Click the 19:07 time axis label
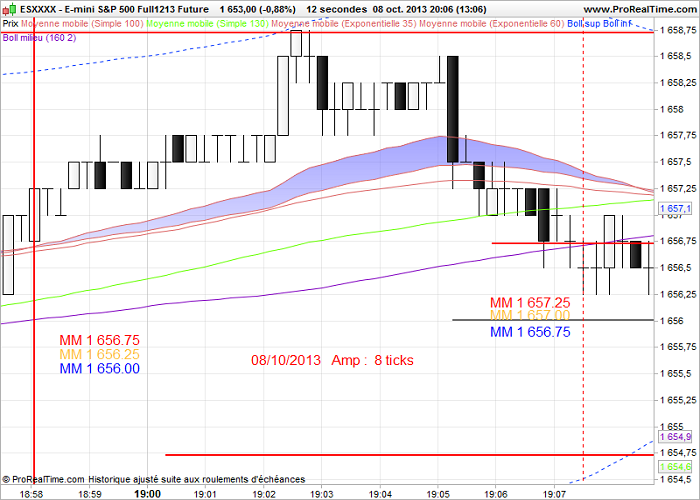The height and width of the screenshot is (500, 700). (x=554, y=494)
